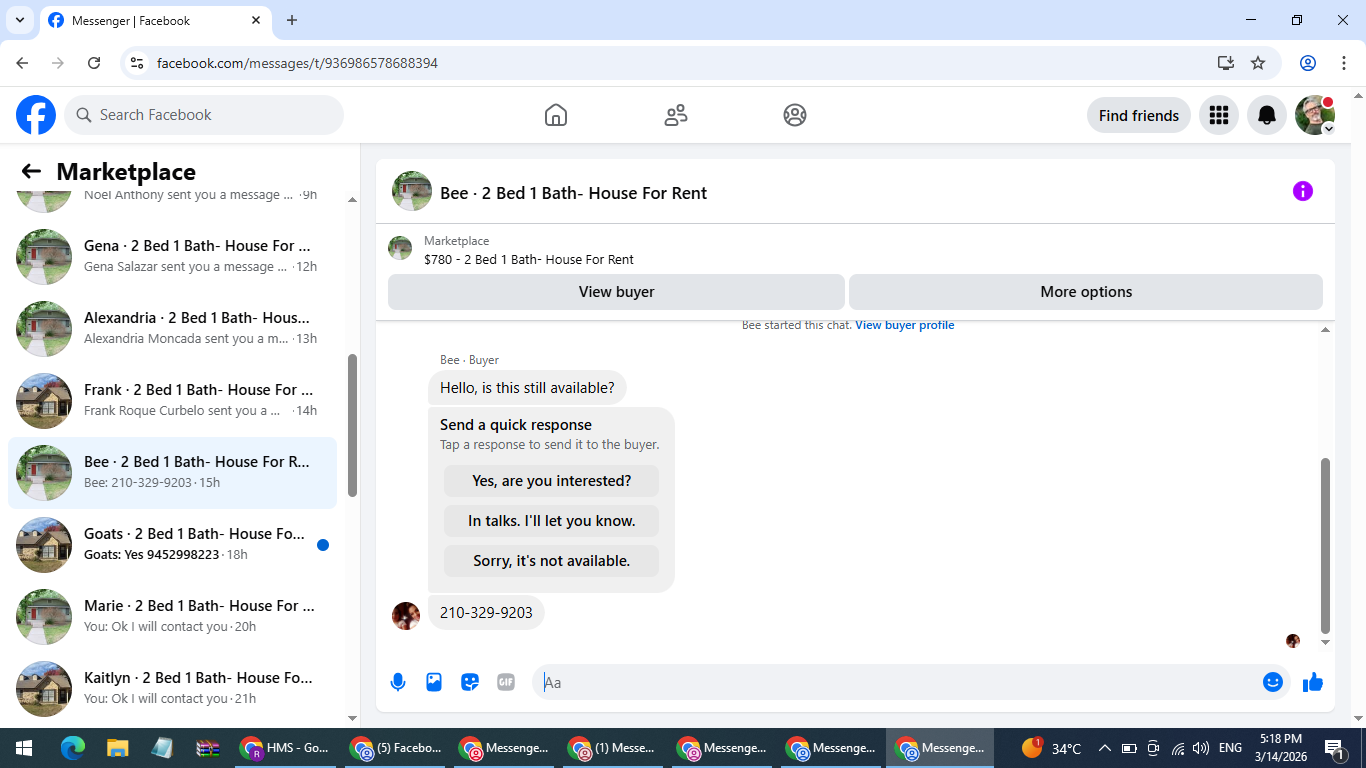Click the install app icon in address bar
The image size is (1366, 768).
[1225, 63]
